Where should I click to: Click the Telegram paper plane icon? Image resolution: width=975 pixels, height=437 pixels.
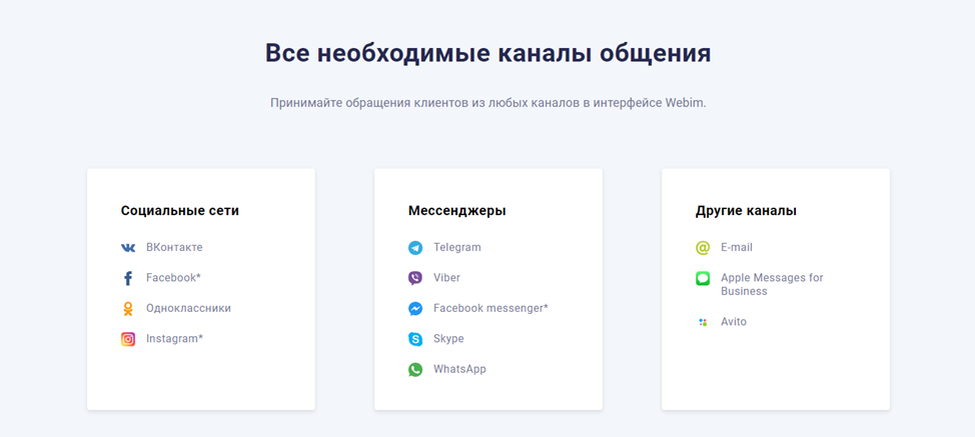pos(415,248)
